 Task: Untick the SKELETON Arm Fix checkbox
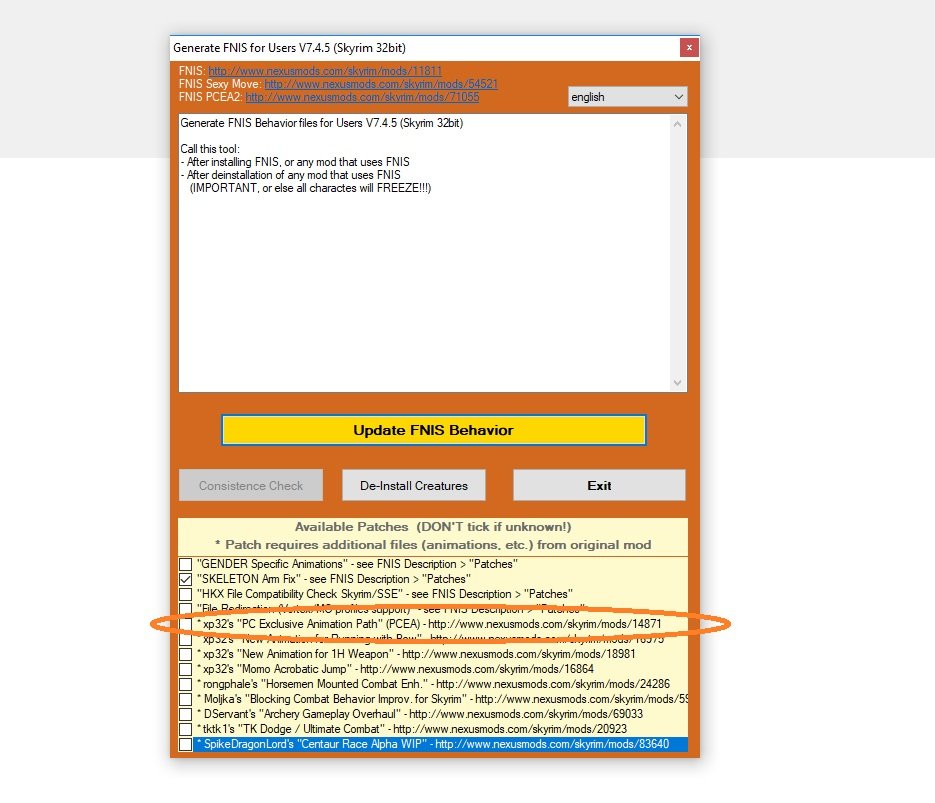point(185,579)
